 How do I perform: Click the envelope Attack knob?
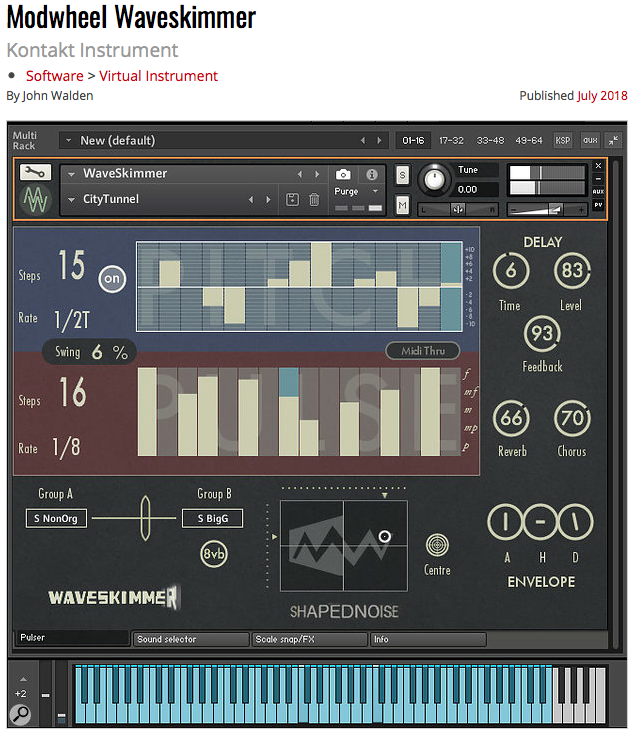(505, 522)
